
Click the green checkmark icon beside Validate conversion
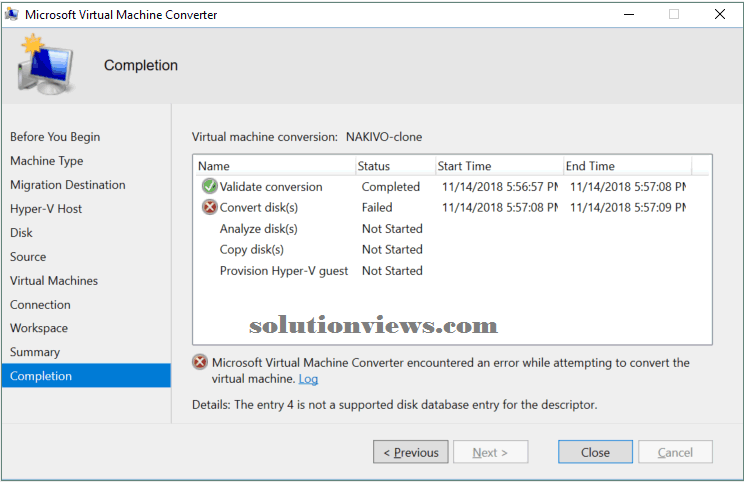(x=209, y=186)
